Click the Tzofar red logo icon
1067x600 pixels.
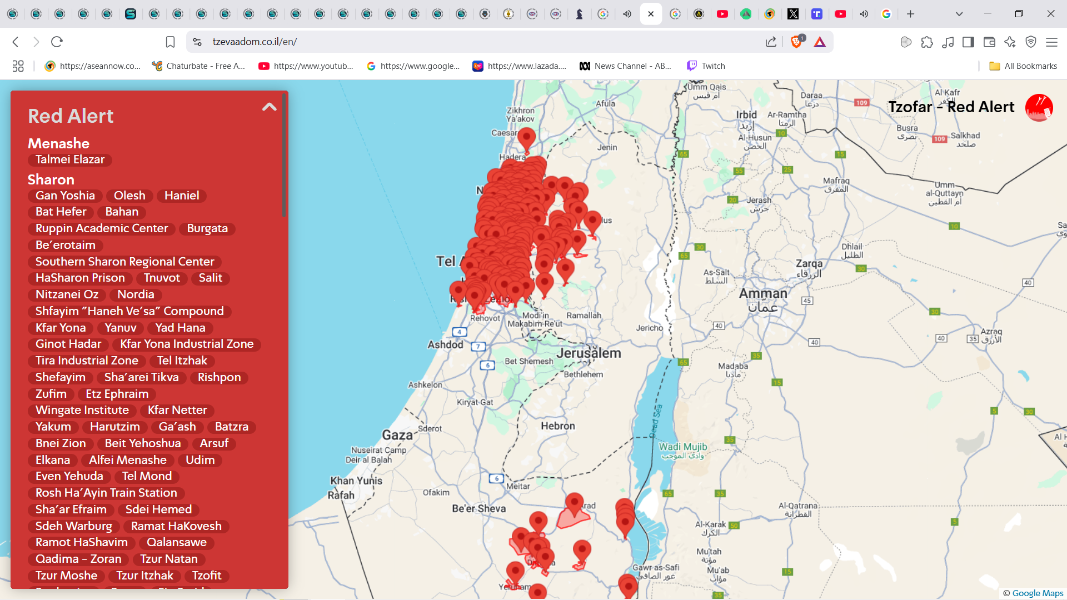point(1039,107)
